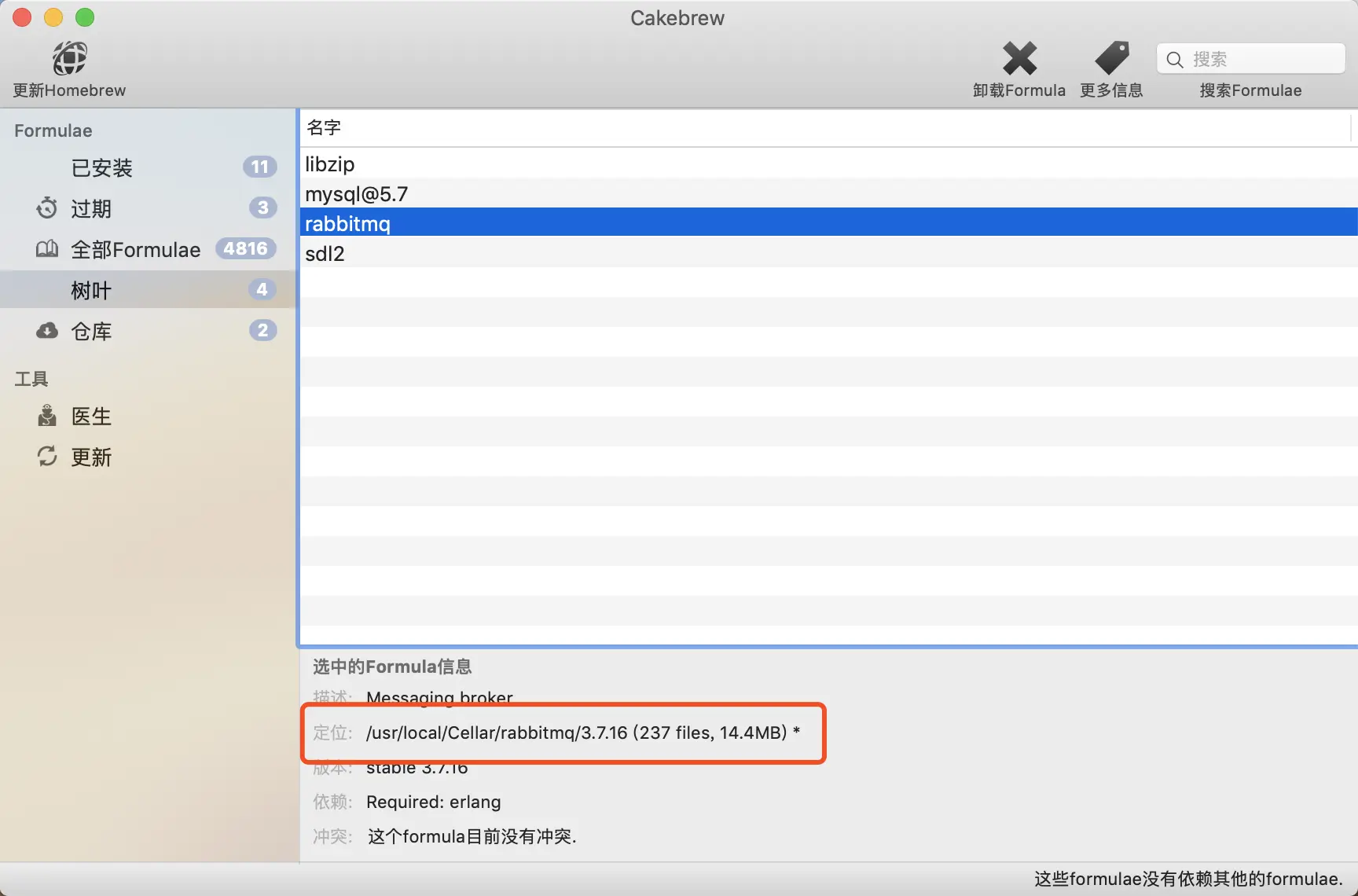Show 全部Formulae list
Viewport: 1358px width, 896px height.
[148, 249]
